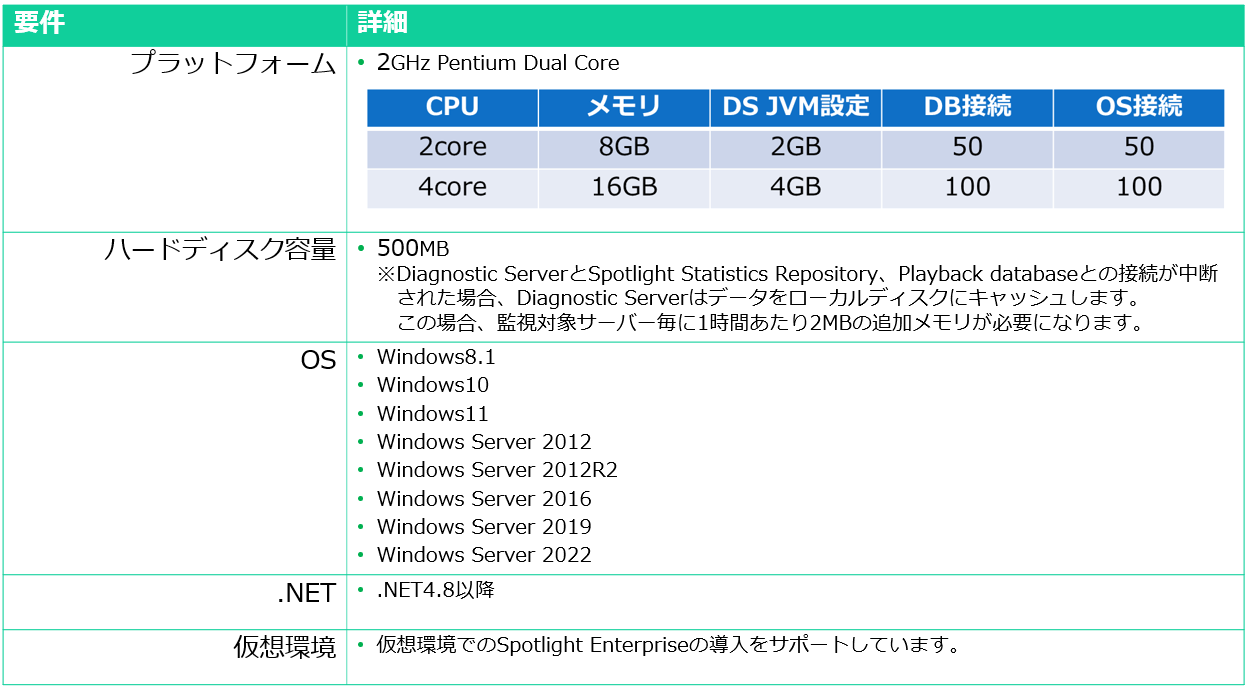Click the DS JVM設定 header
The image size is (1252, 687).
[796, 107]
